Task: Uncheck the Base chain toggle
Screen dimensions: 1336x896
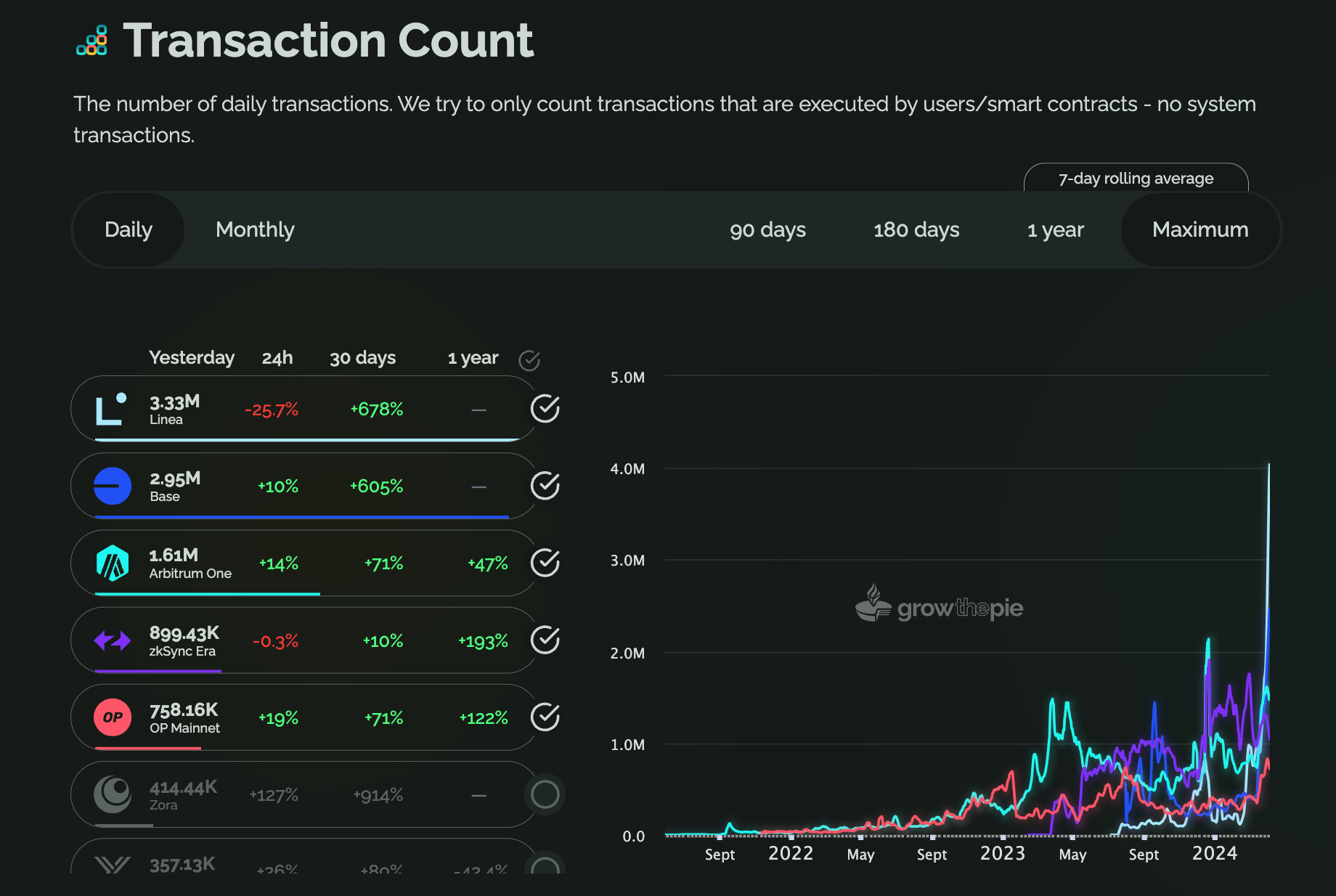Action: click(545, 486)
